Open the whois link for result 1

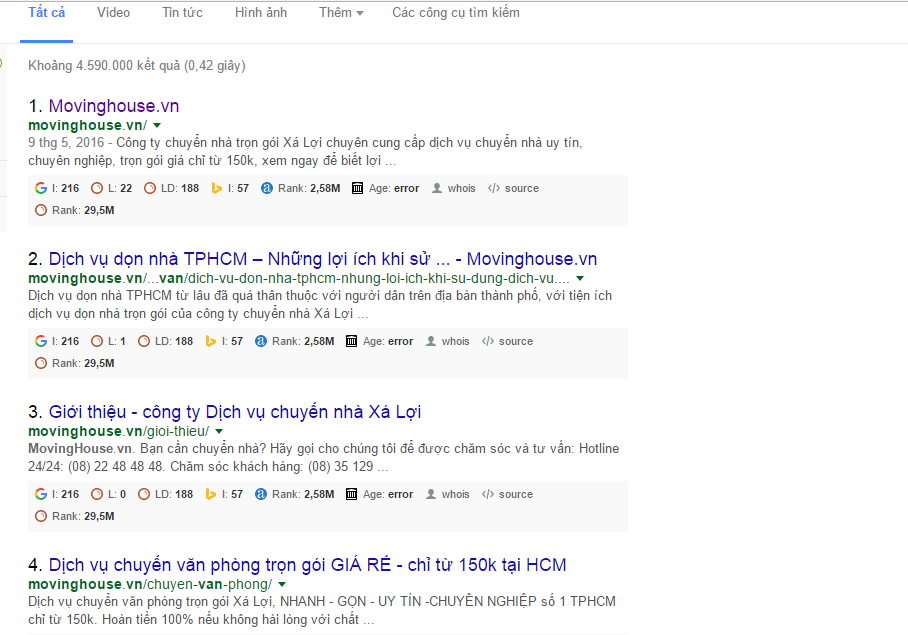pos(462,188)
